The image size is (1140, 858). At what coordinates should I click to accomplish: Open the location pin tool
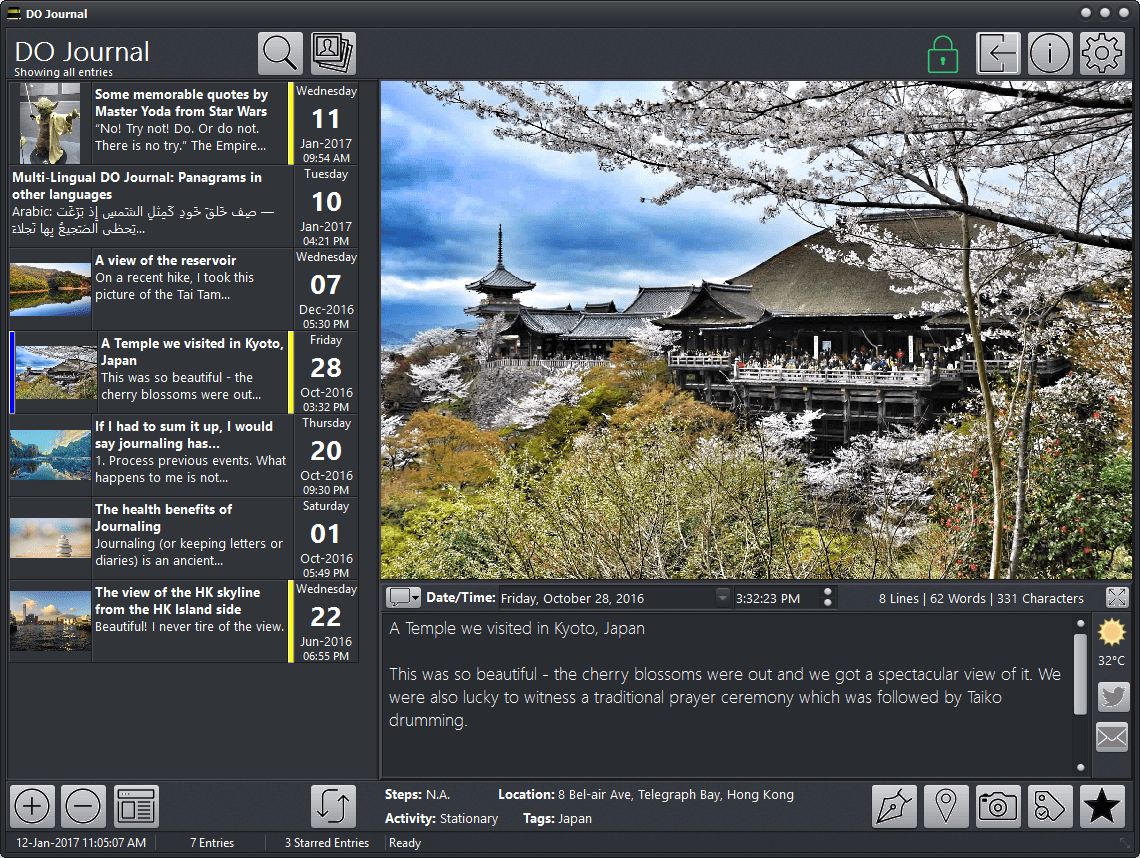946,806
